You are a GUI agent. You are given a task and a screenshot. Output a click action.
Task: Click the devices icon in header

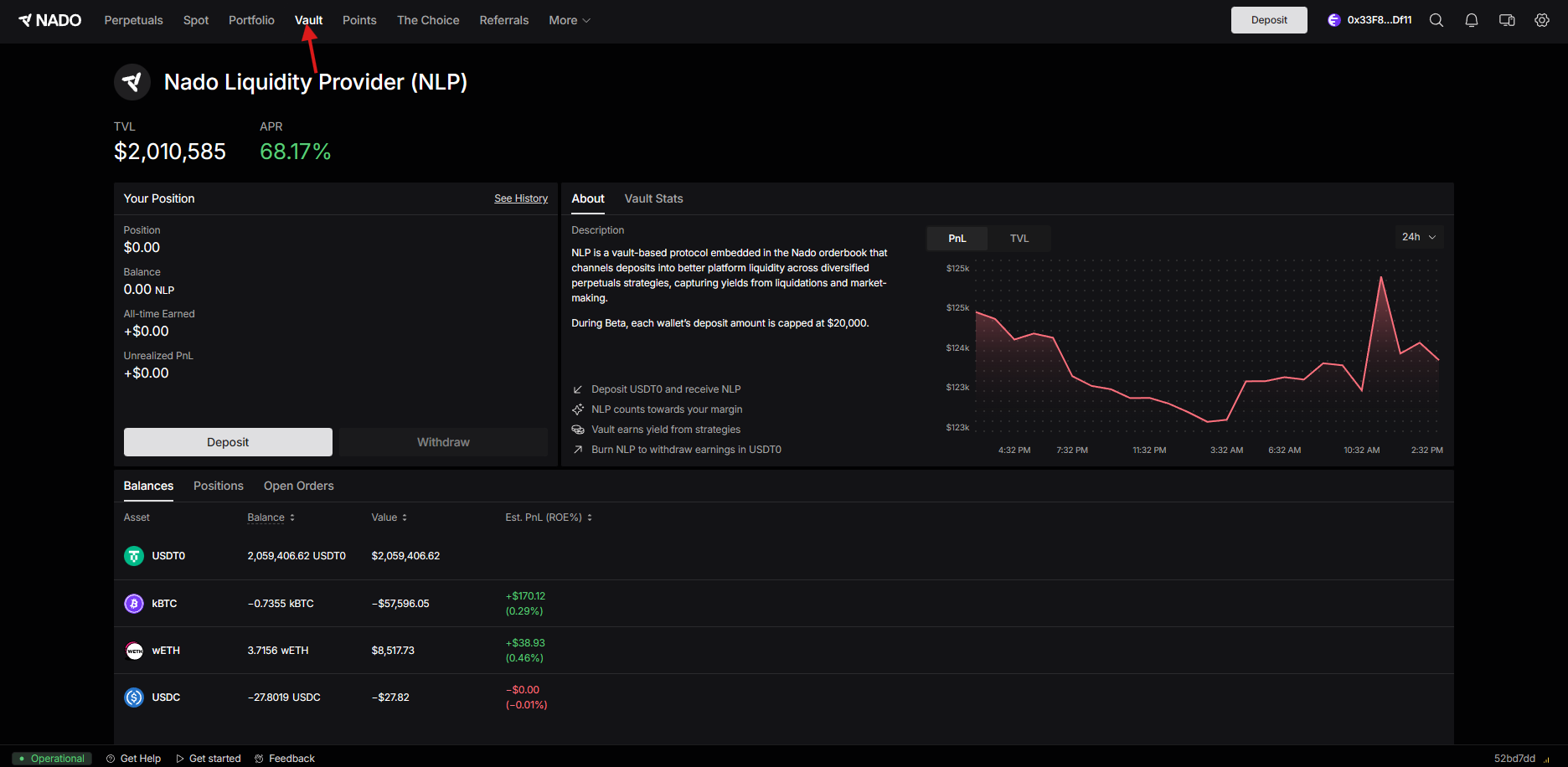click(x=1507, y=20)
